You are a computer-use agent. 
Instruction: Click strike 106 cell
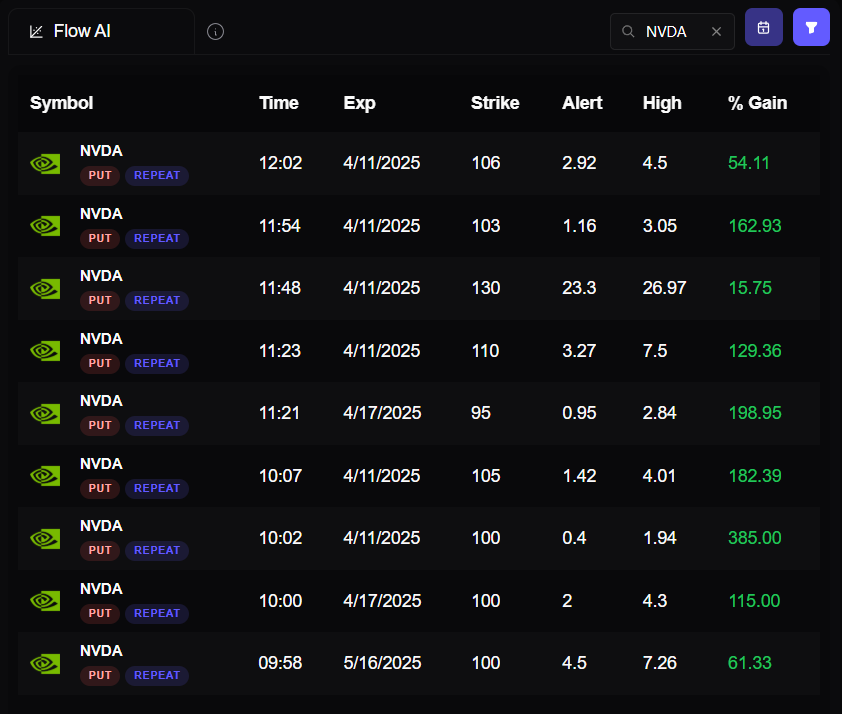tap(486, 163)
